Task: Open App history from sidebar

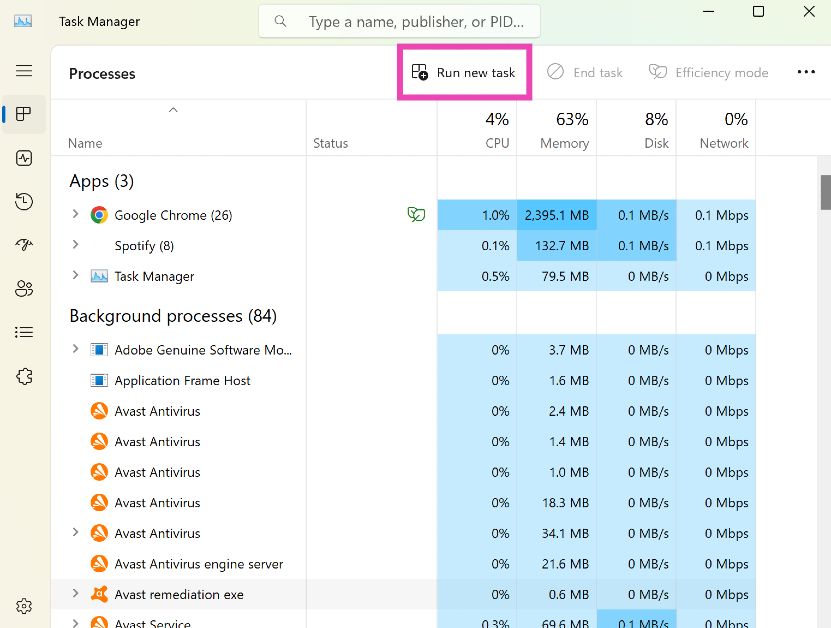Action: tap(24, 202)
